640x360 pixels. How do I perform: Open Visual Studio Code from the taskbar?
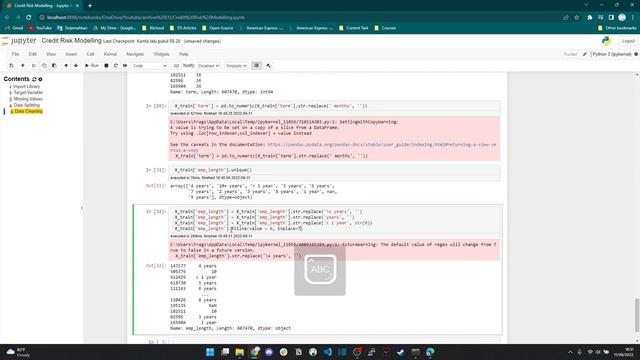[328, 352]
